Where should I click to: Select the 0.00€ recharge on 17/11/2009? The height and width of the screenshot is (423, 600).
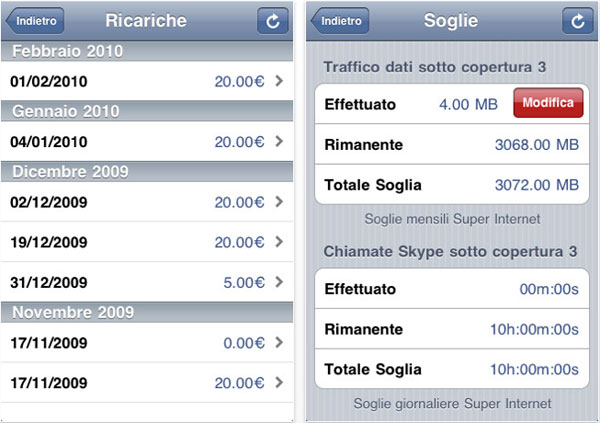point(243,342)
